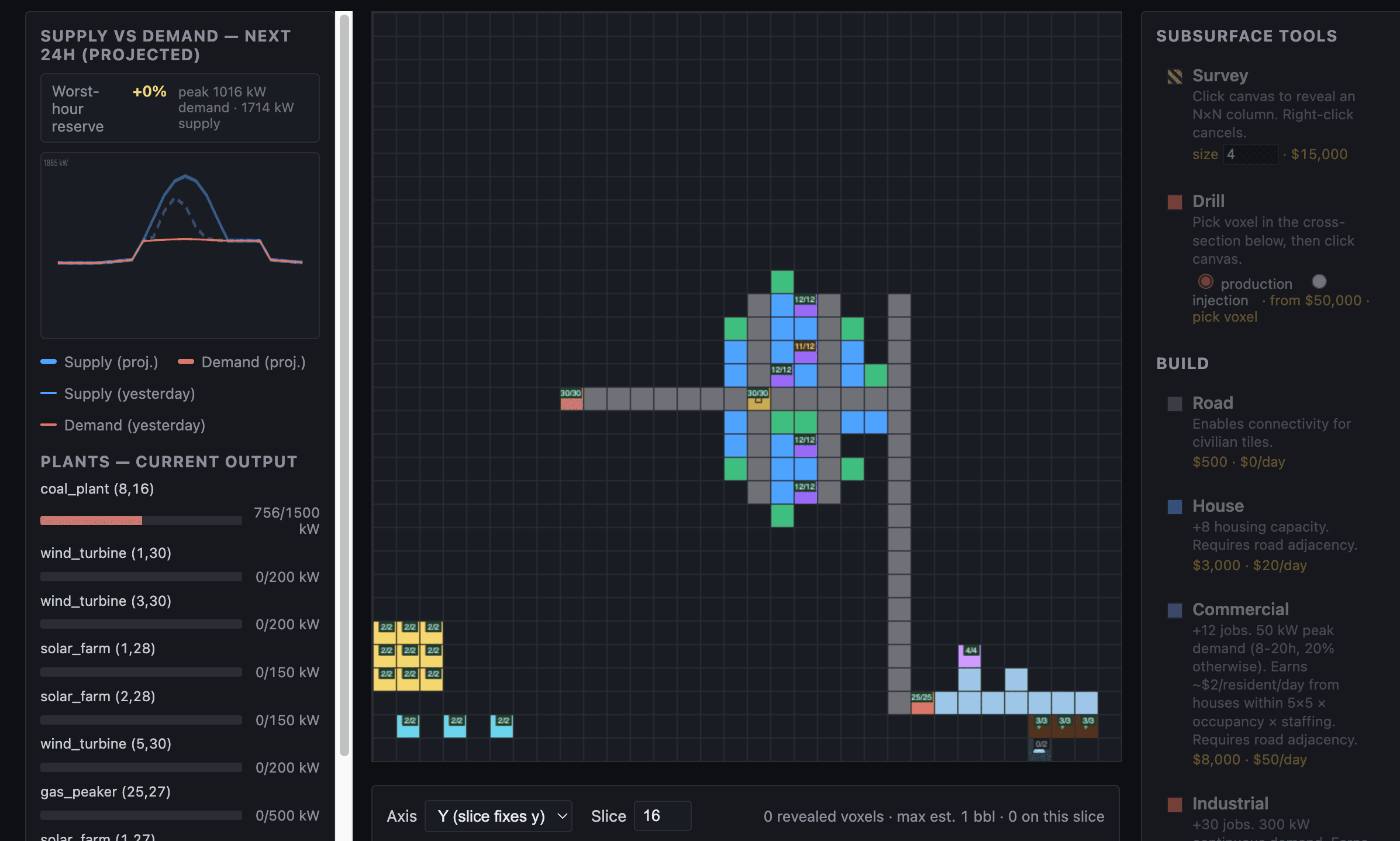This screenshot has width=1400, height=841.
Task: Pick the Commercial build icon
Action: pyautogui.click(x=1174, y=611)
